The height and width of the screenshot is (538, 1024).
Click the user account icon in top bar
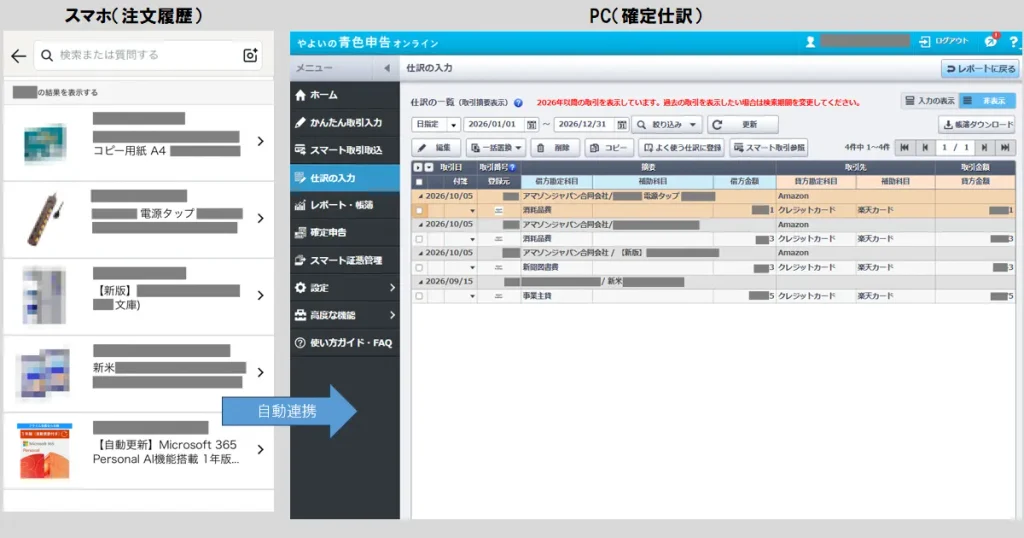tap(810, 42)
